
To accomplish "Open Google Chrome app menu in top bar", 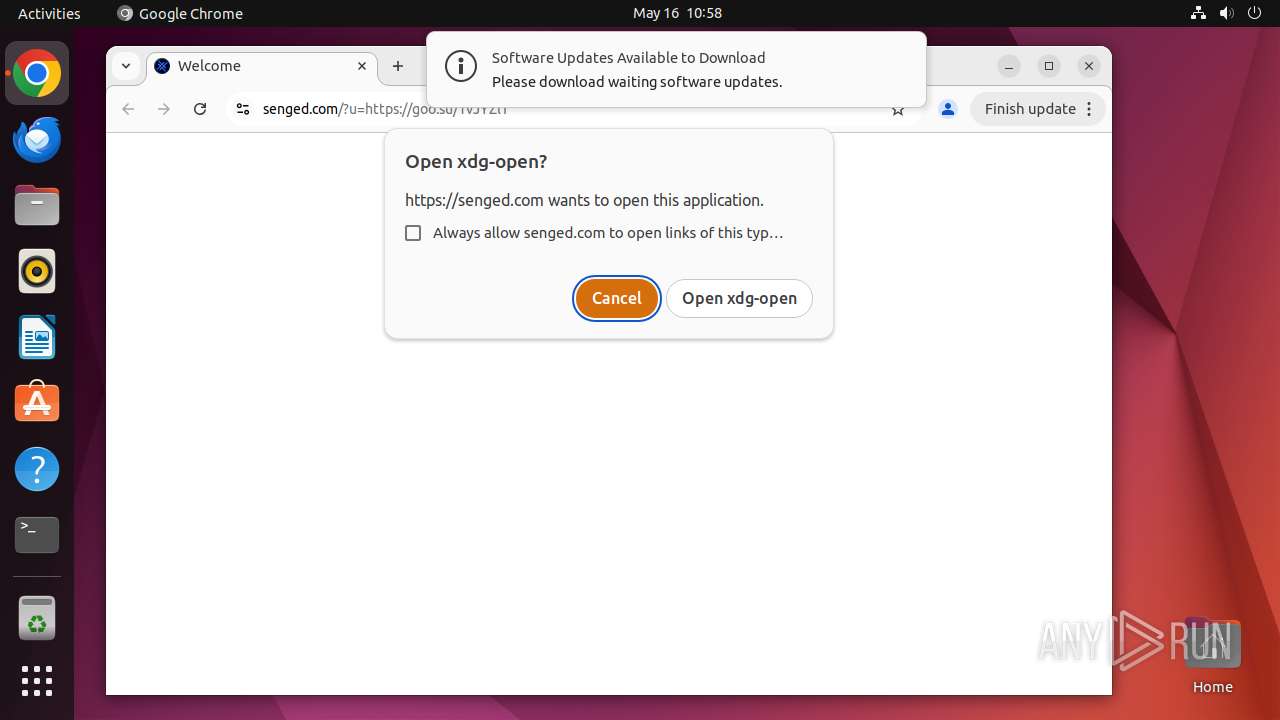I will point(180,13).
